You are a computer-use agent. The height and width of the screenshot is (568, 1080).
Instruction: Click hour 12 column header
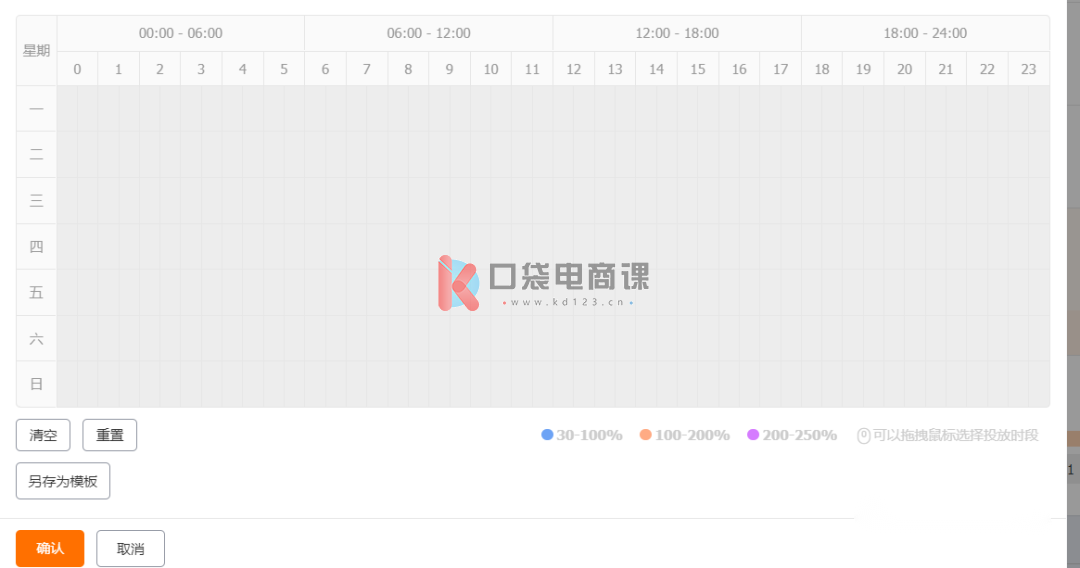[x=574, y=69]
